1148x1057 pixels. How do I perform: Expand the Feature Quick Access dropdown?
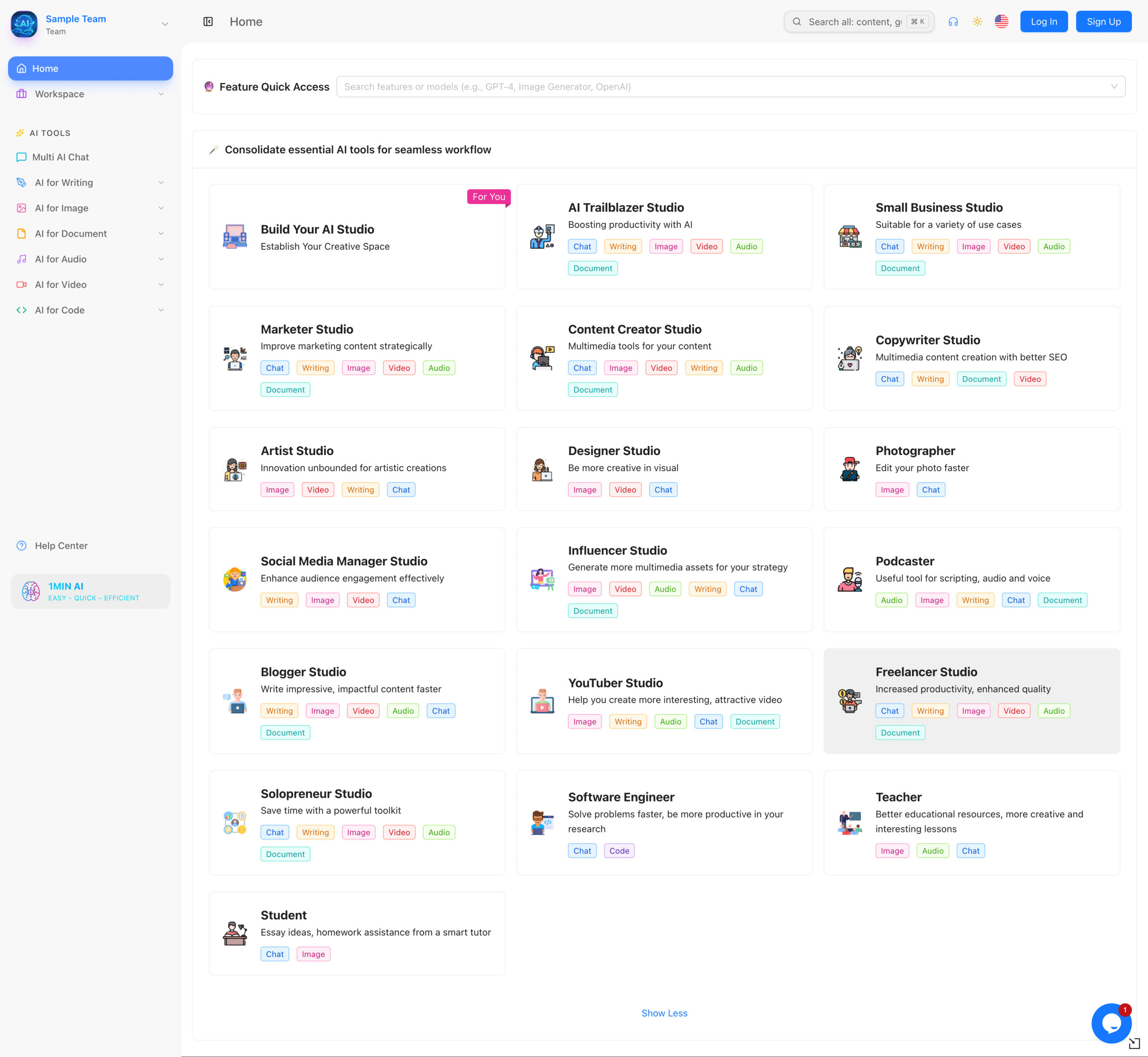tap(1113, 87)
